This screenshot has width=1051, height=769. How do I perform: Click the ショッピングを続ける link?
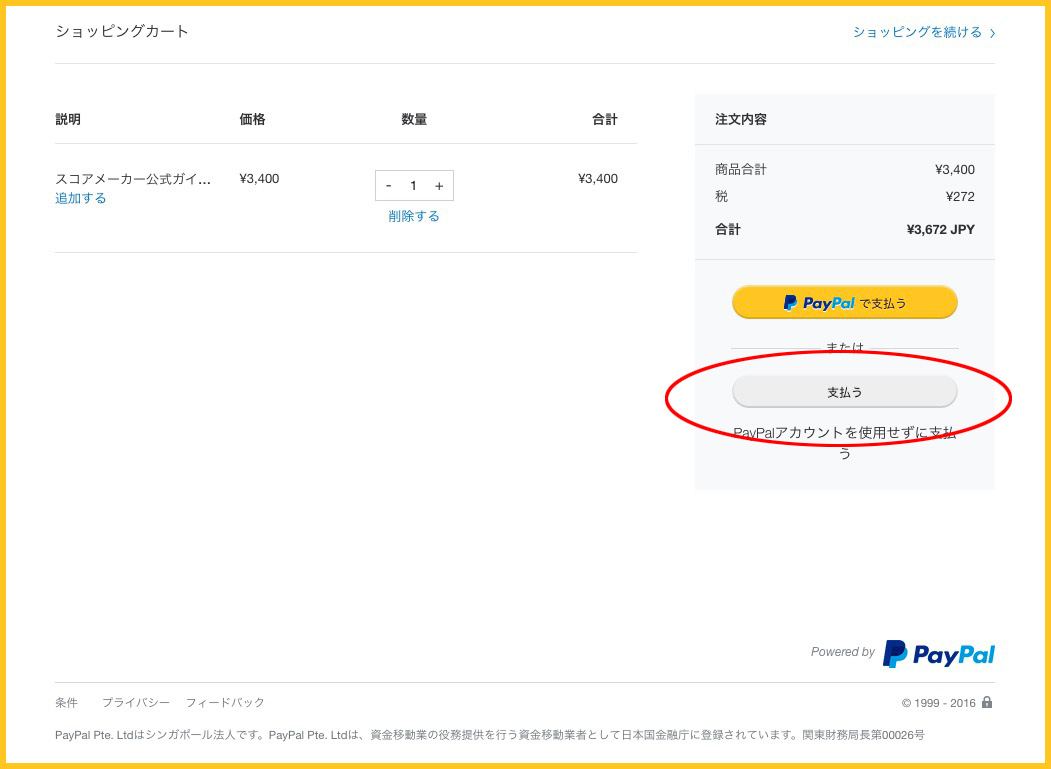(x=924, y=32)
